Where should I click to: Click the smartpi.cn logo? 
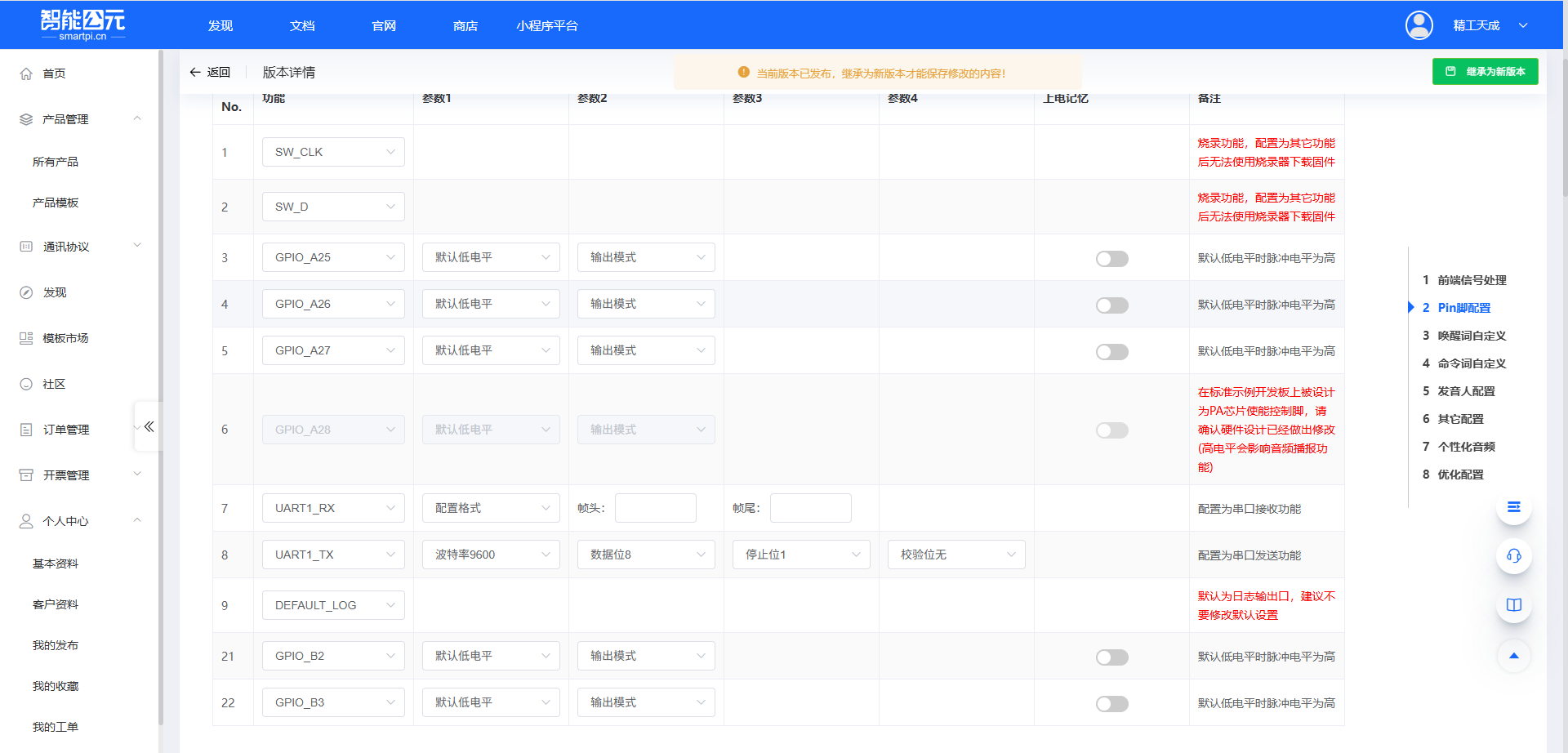point(82,25)
